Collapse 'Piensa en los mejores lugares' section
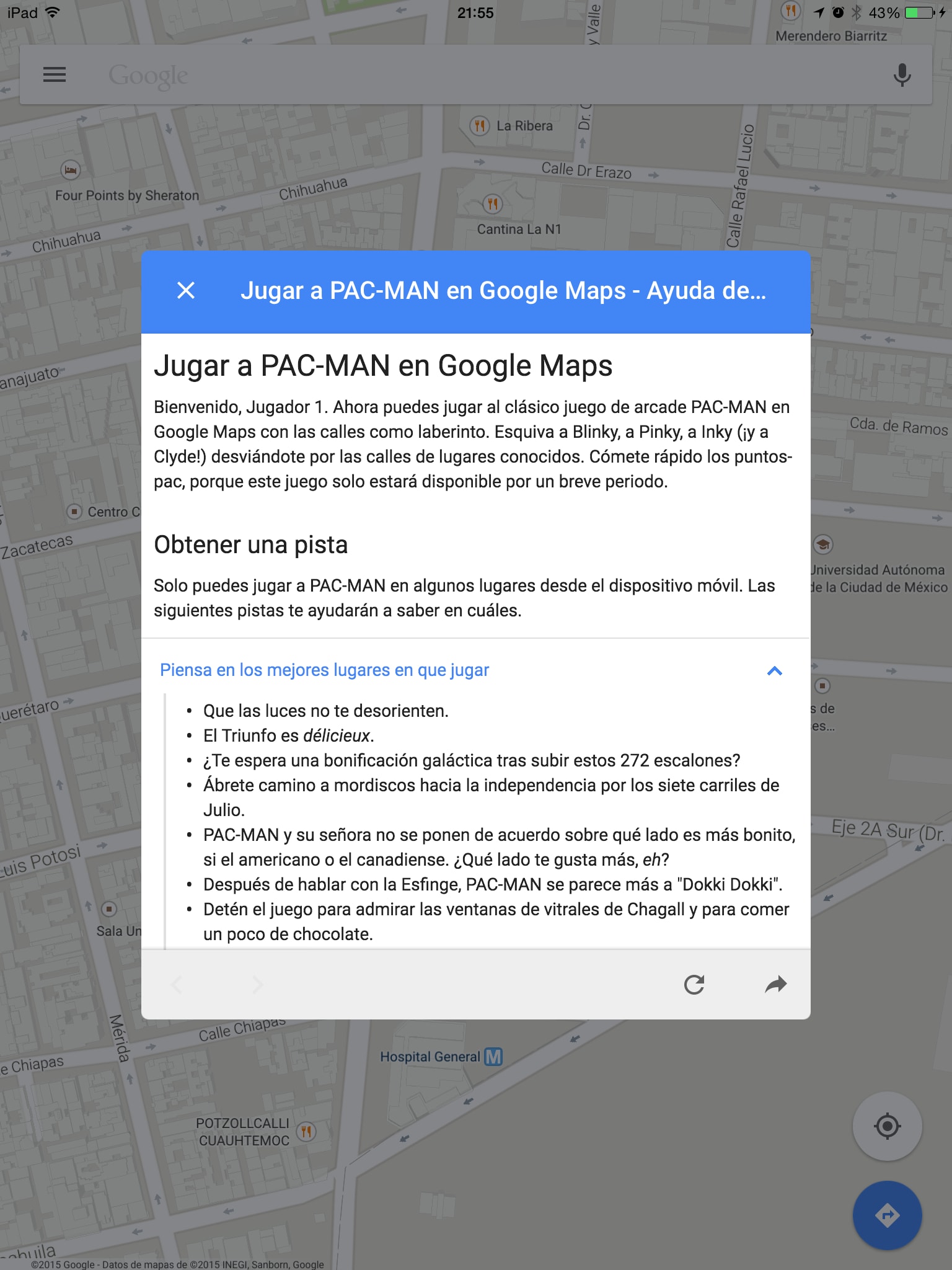Screen dimensions: 952x1270 774,670
